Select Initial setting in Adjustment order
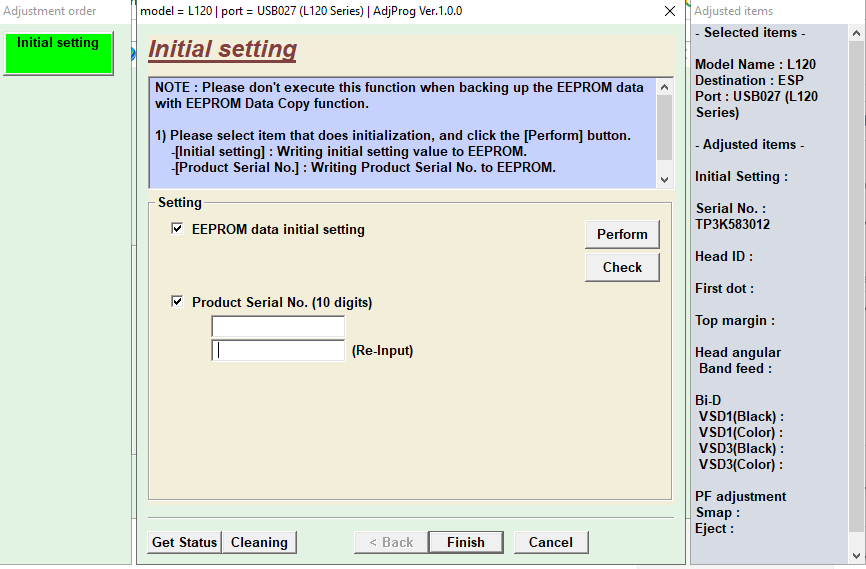Screen dimensions: 866x569 59,53
